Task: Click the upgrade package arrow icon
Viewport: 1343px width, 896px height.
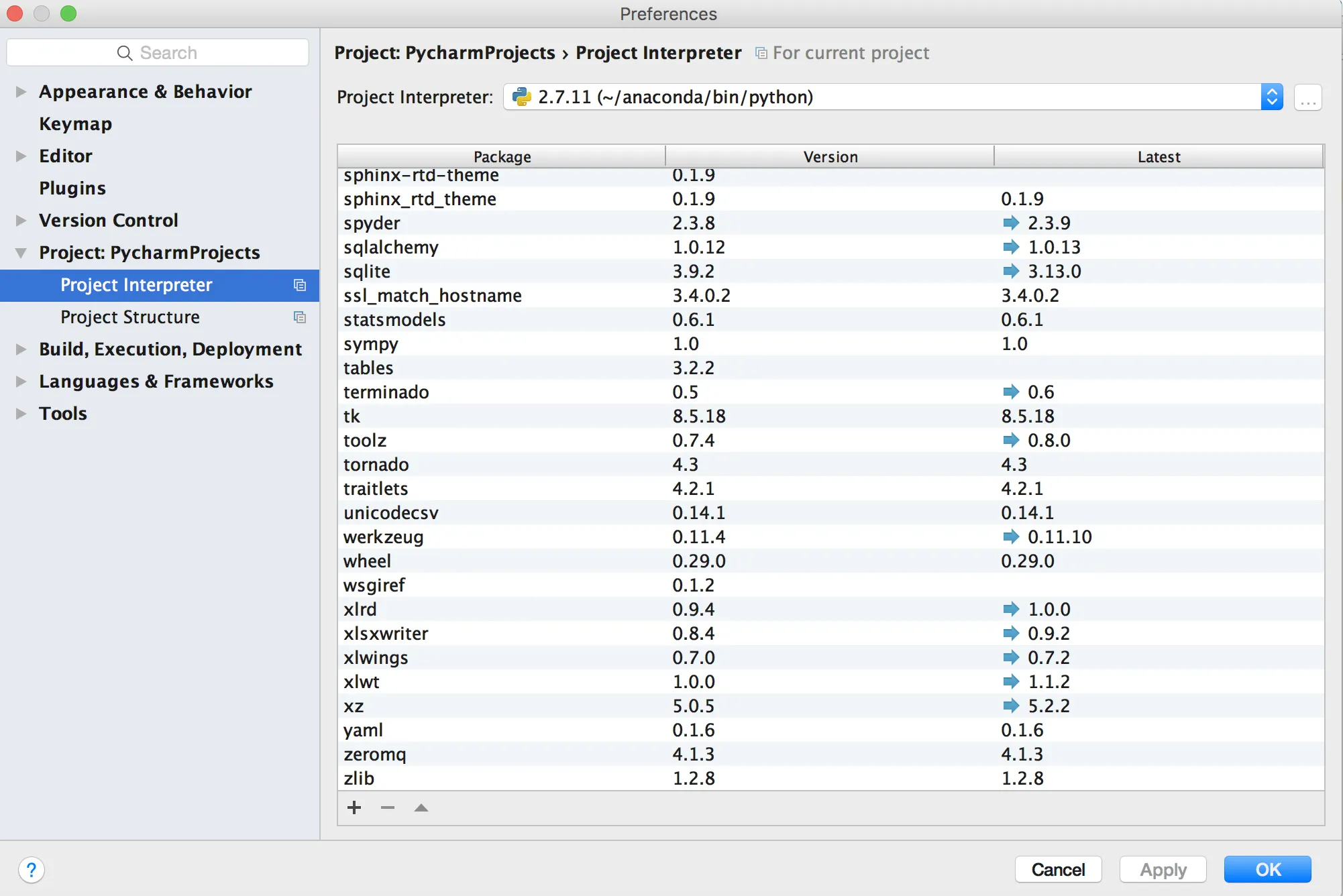Action: (x=421, y=807)
